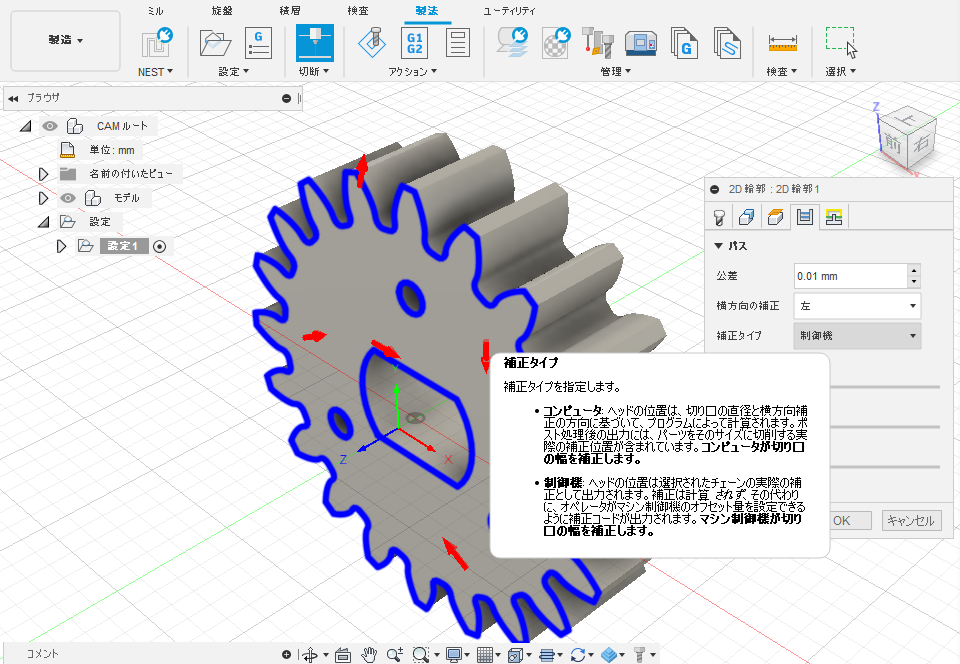This screenshot has width=960, height=664.
Task: Open the machine library icon
Action: pos(640,43)
